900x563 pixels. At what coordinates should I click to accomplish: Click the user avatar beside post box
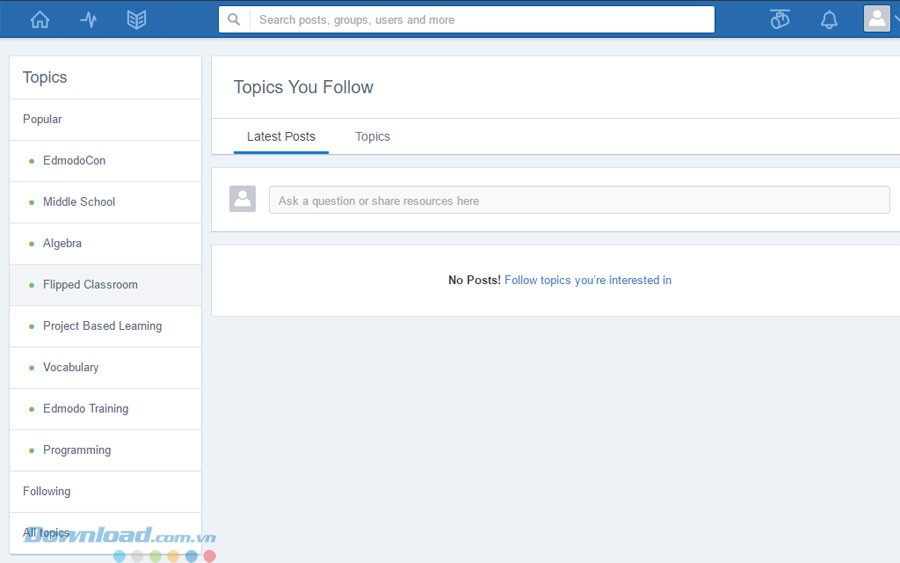[x=242, y=199]
